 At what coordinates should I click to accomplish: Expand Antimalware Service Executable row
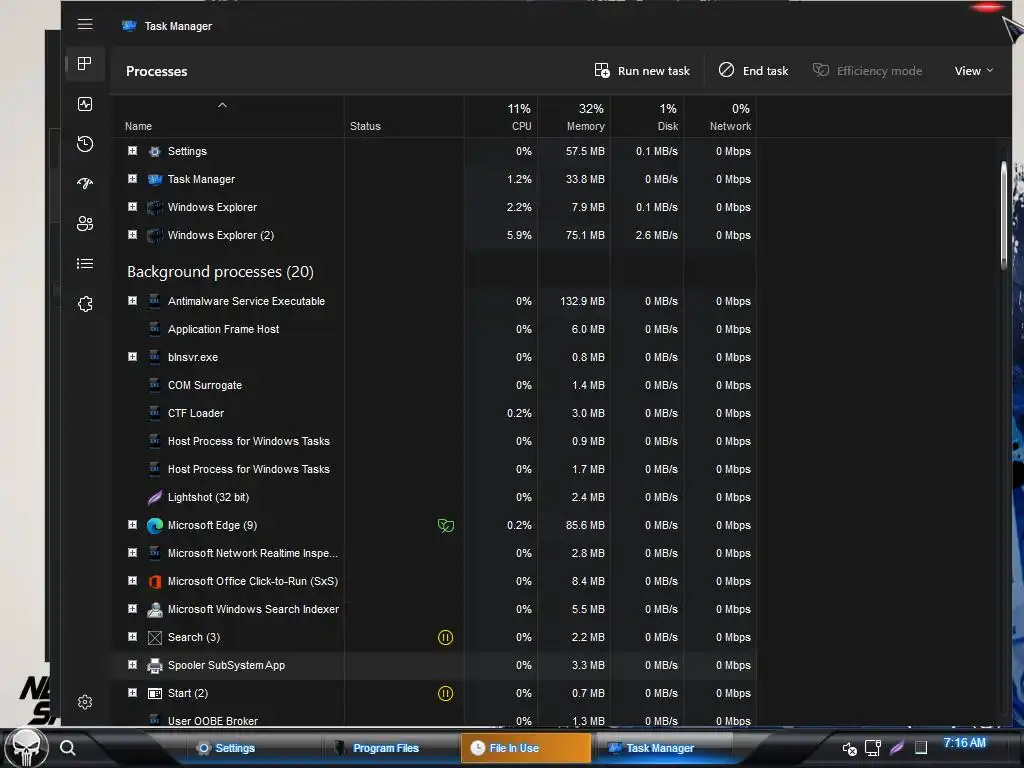(133, 301)
